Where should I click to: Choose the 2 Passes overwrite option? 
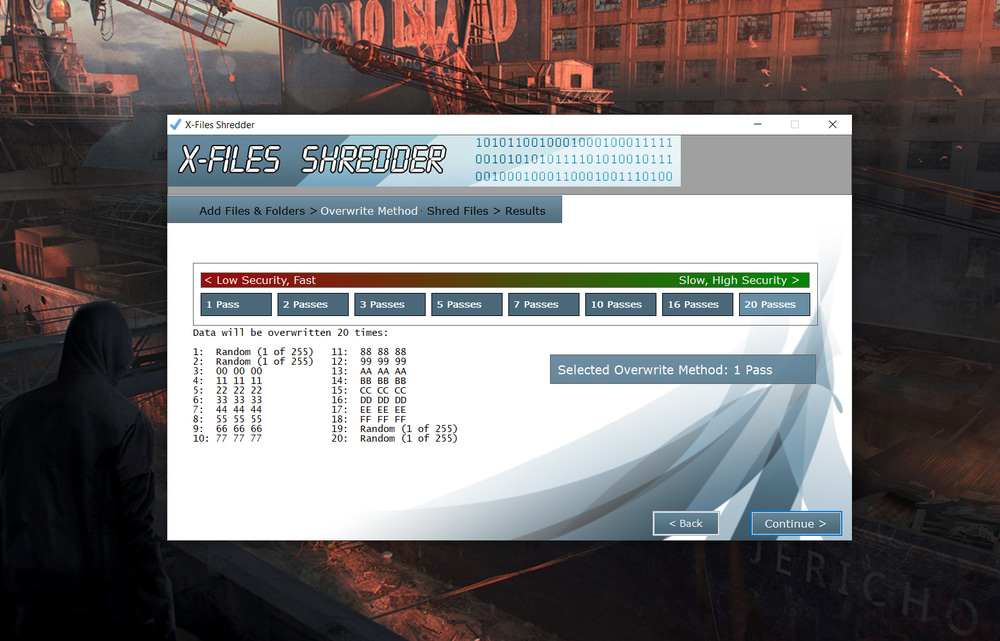313,305
